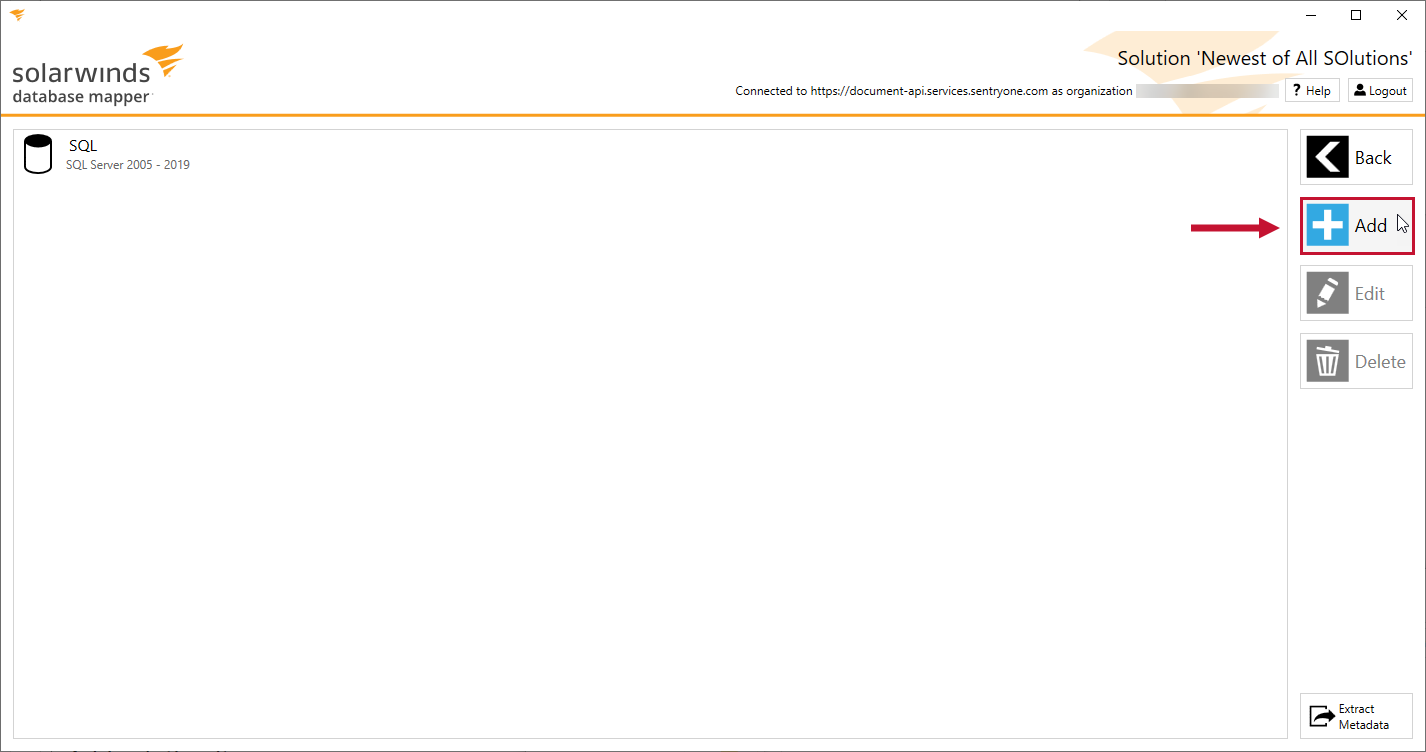Click the trash can Delete icon
The width and height of the screenshot is (1426, 752).
[x=1327, y=361]
